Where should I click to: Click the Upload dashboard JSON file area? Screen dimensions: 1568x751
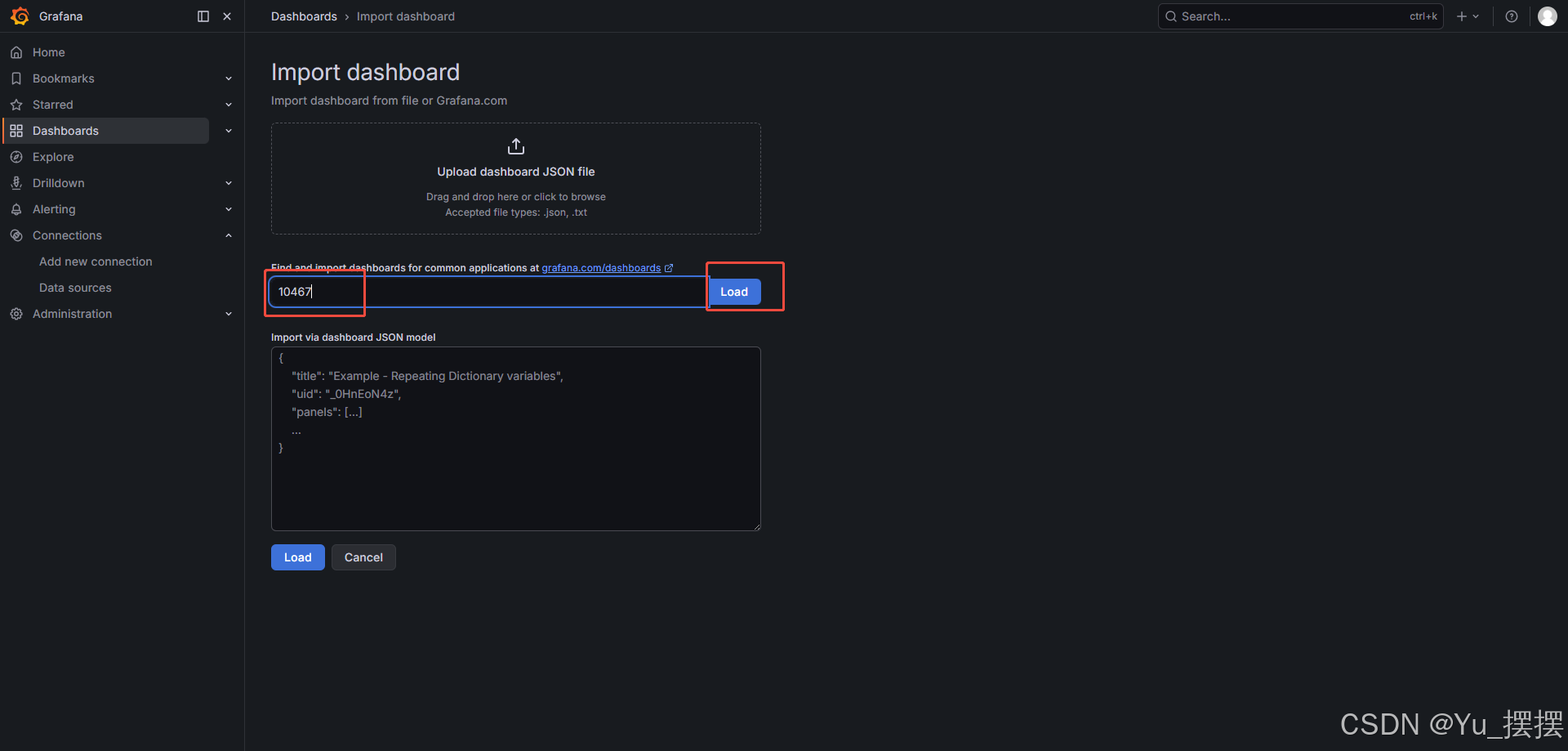(x=516, y=179)
